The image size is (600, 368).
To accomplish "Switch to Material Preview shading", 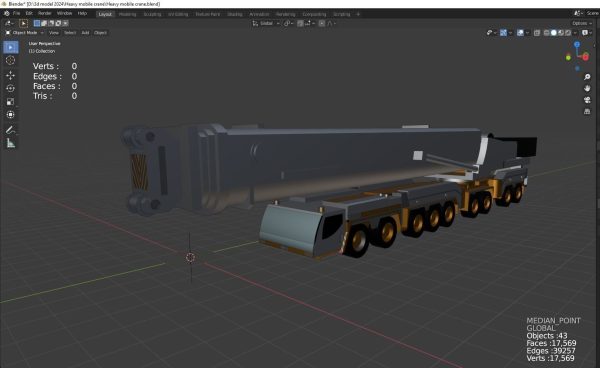I will (561, 33).
